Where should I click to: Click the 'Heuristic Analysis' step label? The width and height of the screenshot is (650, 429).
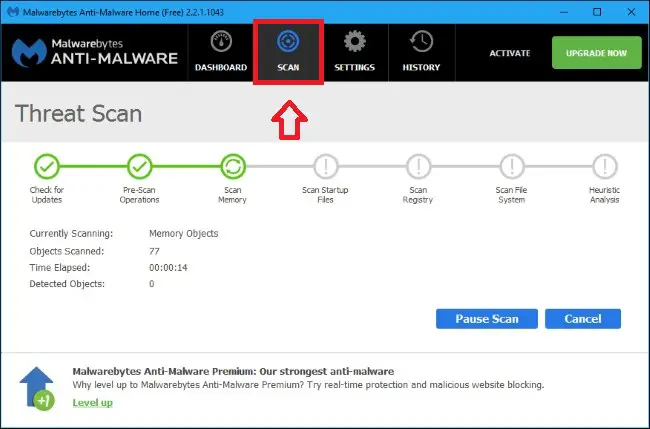click(x=605, y=195)
